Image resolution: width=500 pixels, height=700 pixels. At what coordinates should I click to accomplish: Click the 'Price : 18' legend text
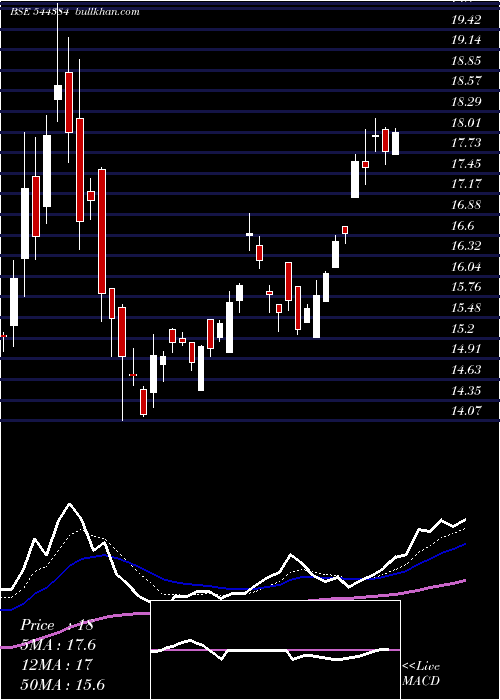(x=57, y=625)
